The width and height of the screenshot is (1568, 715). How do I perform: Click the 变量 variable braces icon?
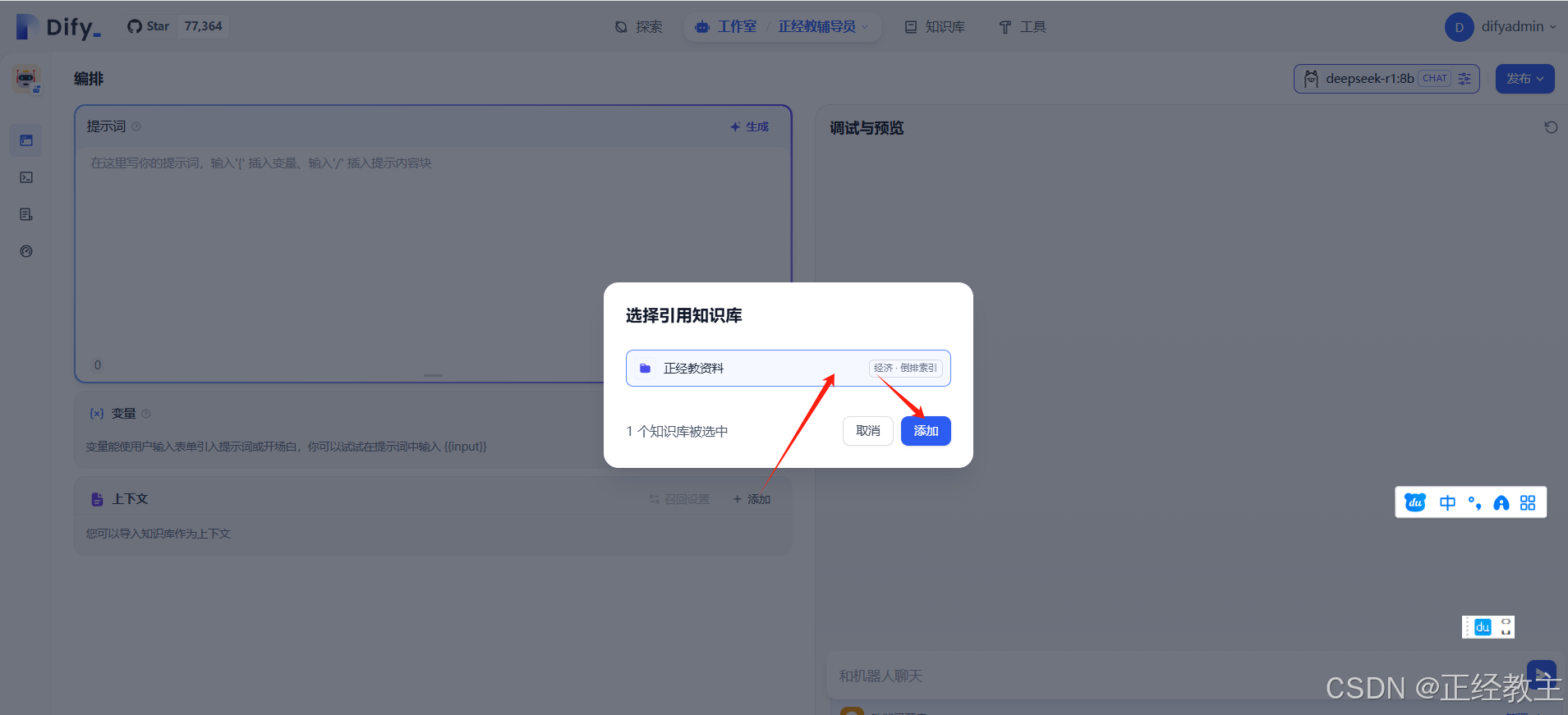[97, 414]
